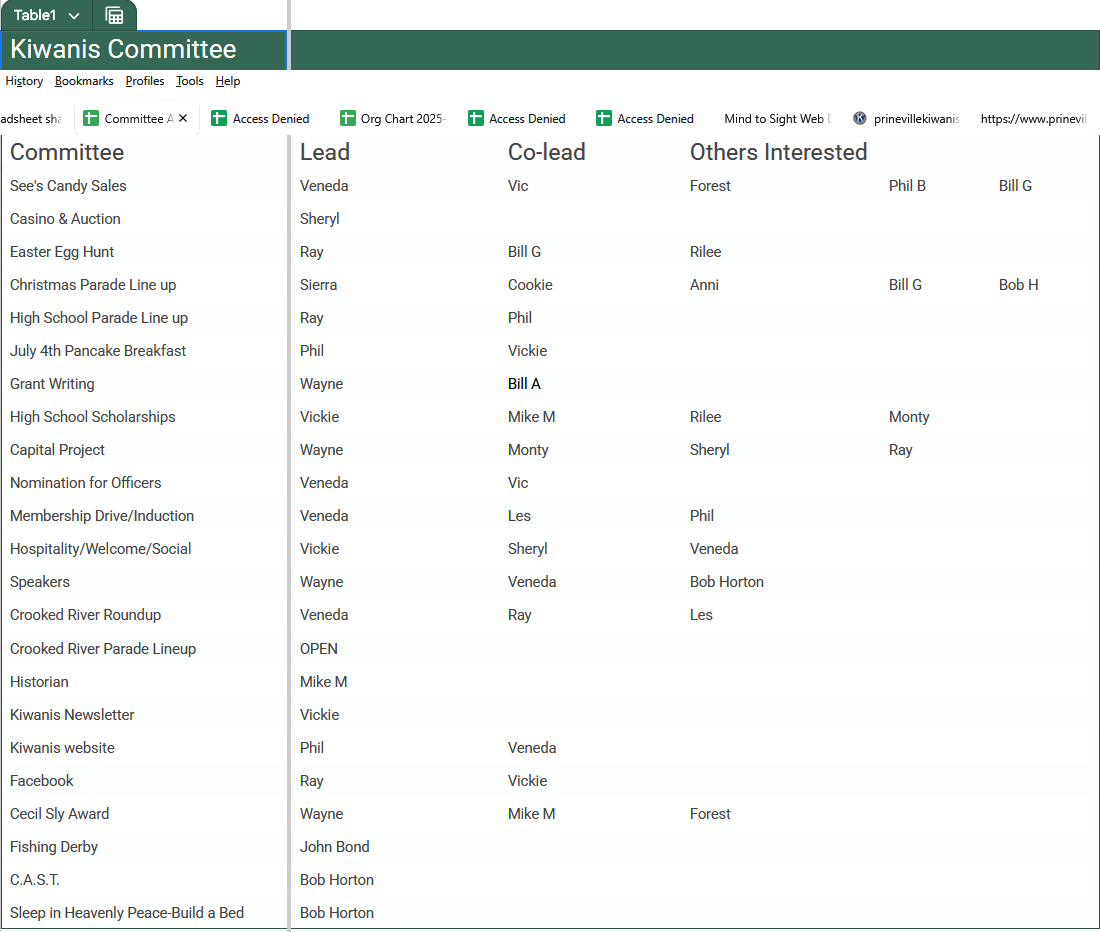
Task: Open the Profiles menu
Action: click(x=145, y=81)
